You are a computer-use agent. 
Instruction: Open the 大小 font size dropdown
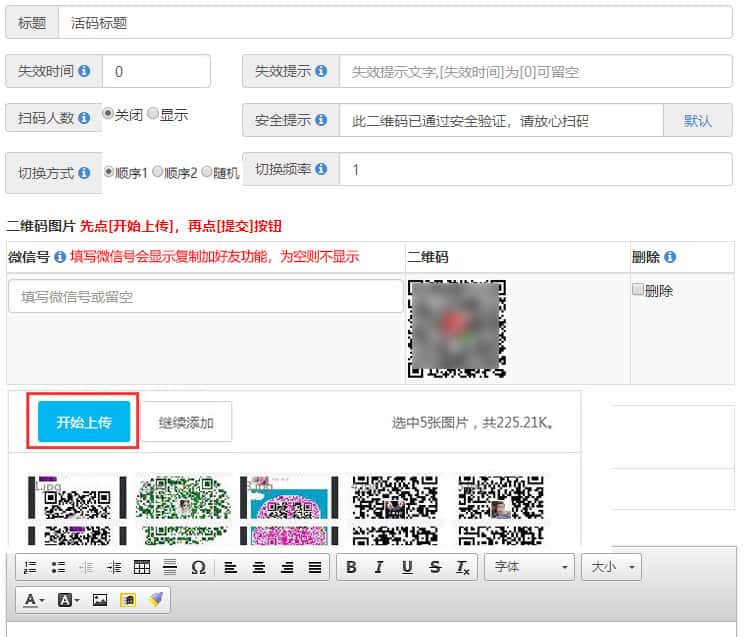[x=612, y=567]
